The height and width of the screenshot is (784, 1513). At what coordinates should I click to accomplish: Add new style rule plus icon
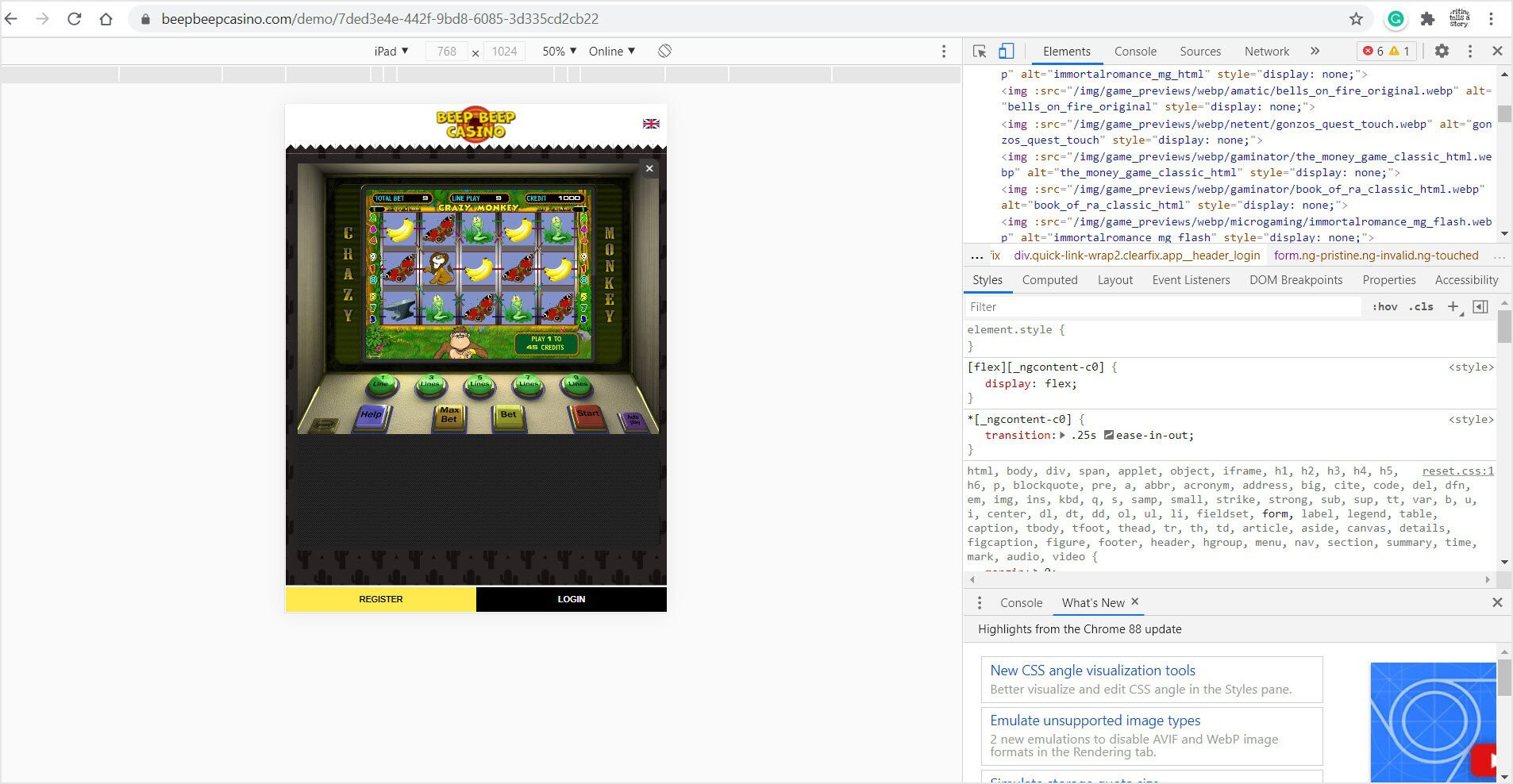[1453, 307]
